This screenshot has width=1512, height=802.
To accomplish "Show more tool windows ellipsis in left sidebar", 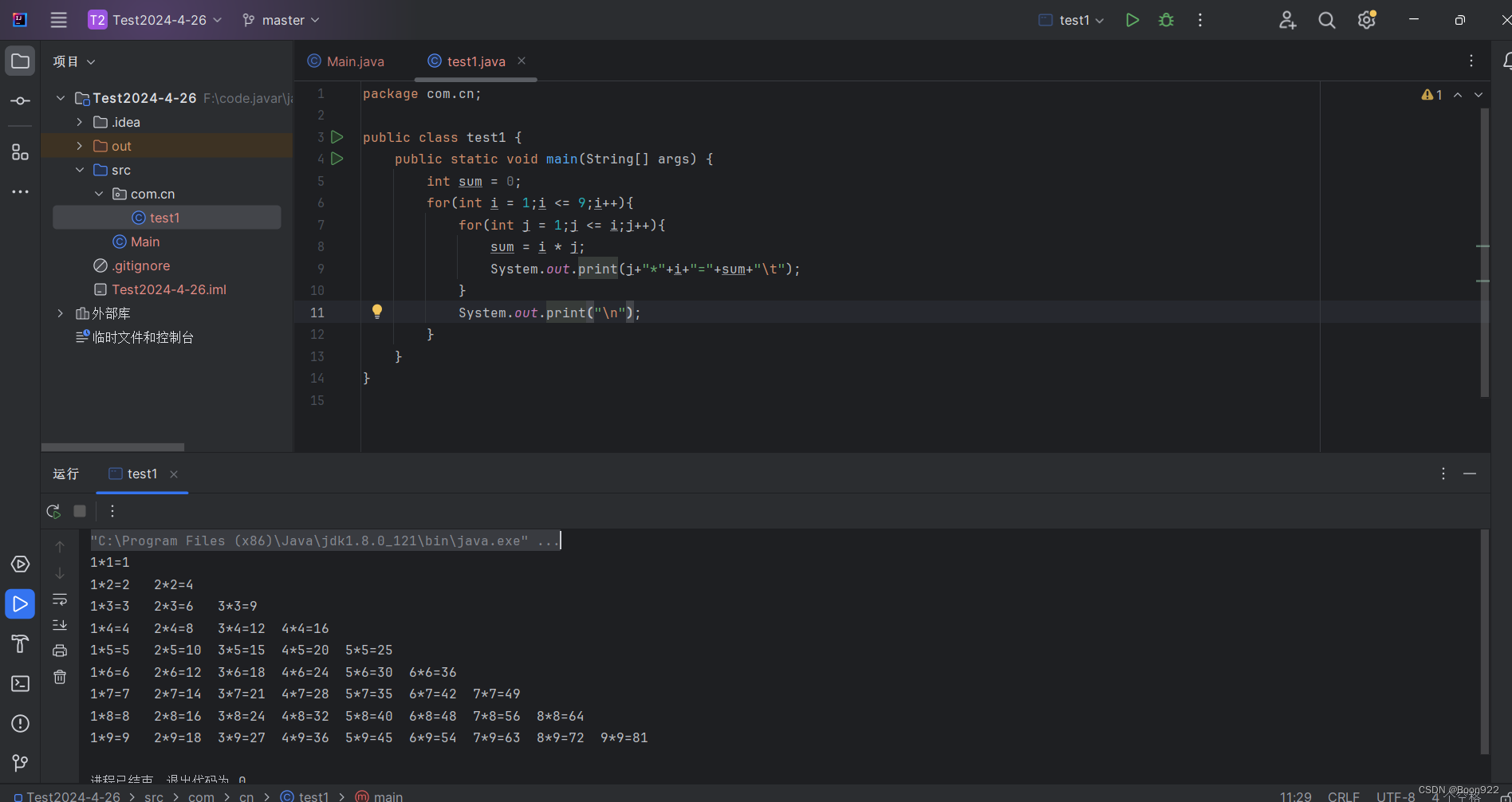I will tap(20, 191).
